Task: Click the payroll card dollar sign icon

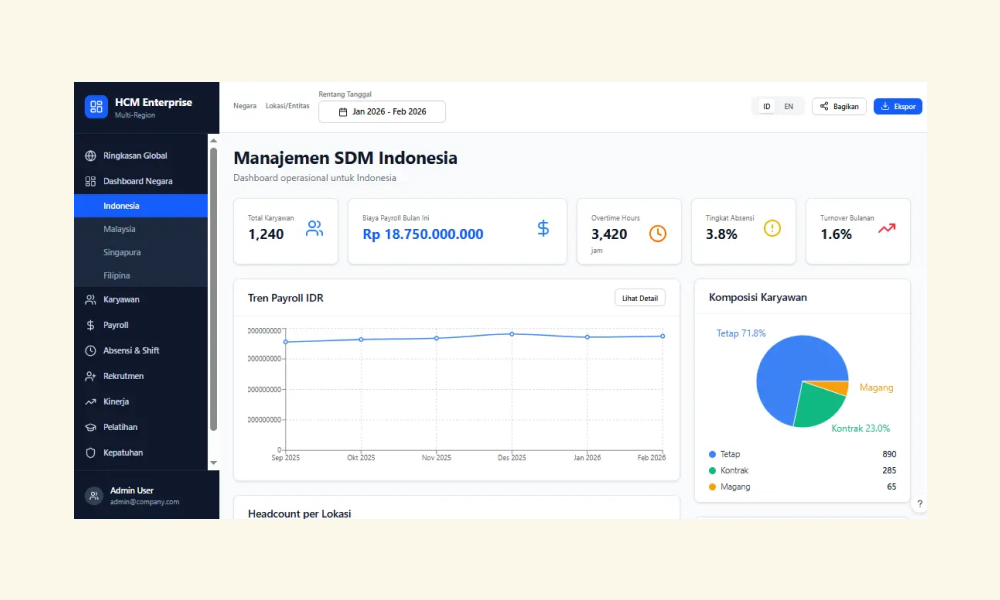Action: click(x=543, y=228)
